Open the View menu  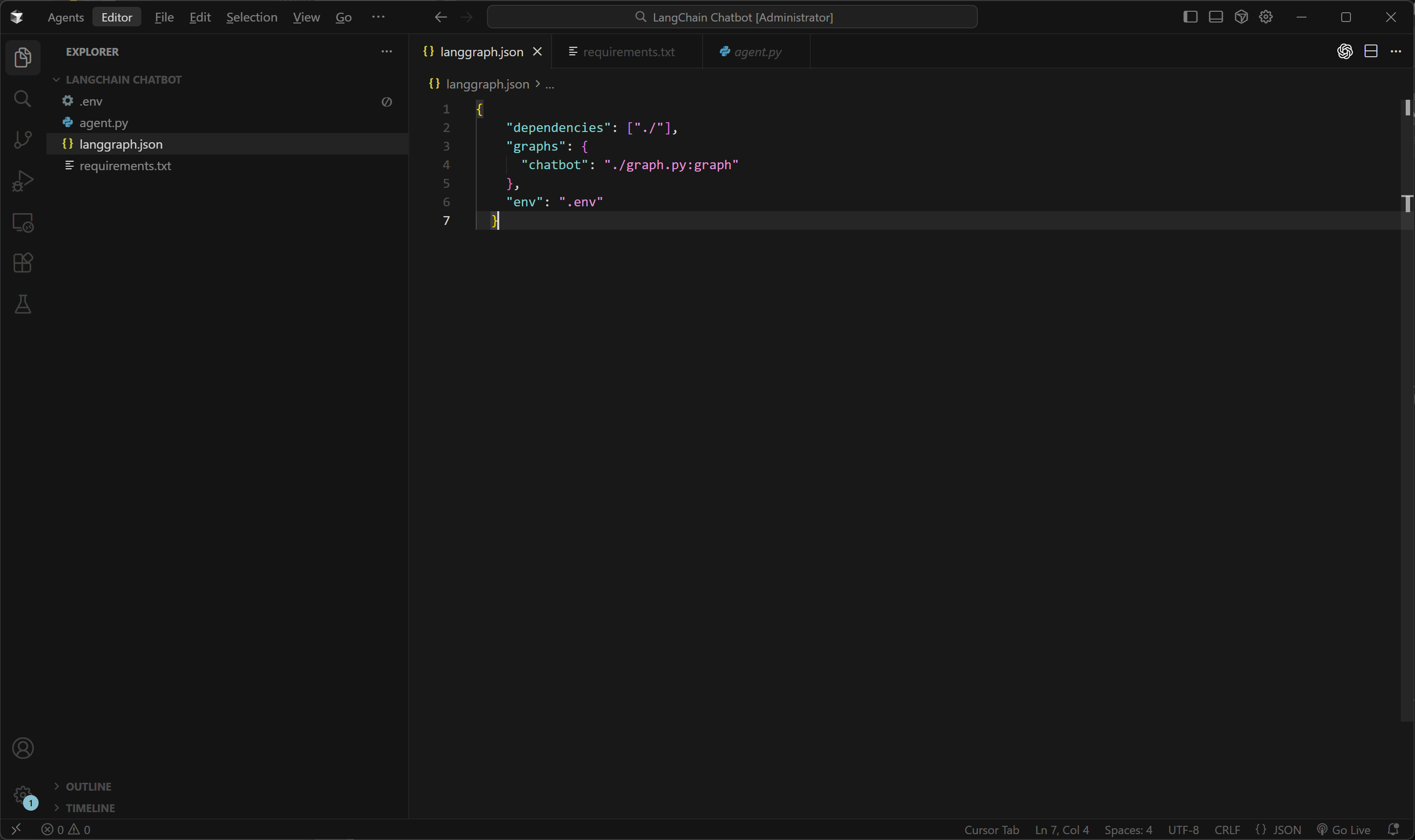point(306,17)
